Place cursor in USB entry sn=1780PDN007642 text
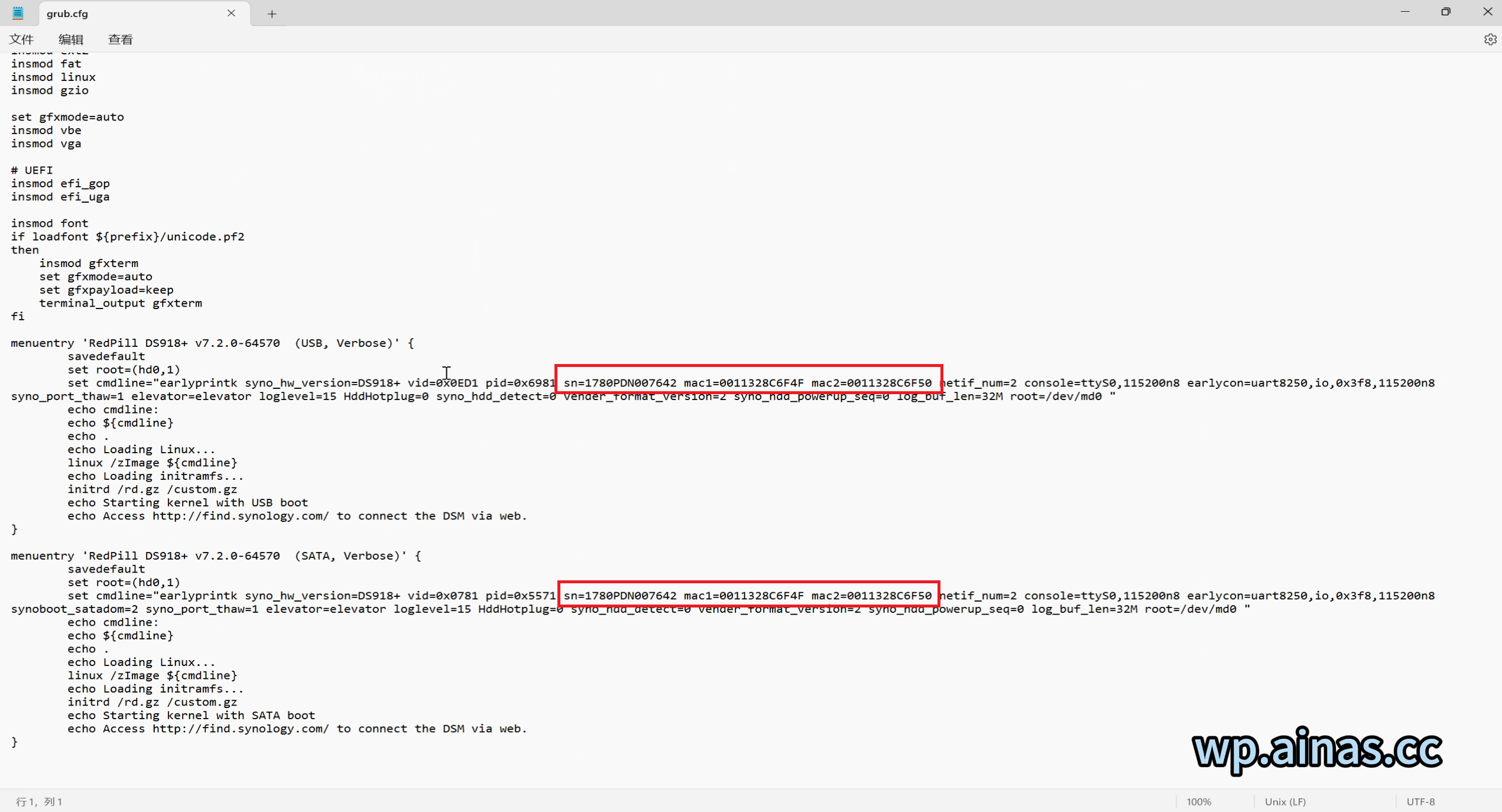 point(619,383)
